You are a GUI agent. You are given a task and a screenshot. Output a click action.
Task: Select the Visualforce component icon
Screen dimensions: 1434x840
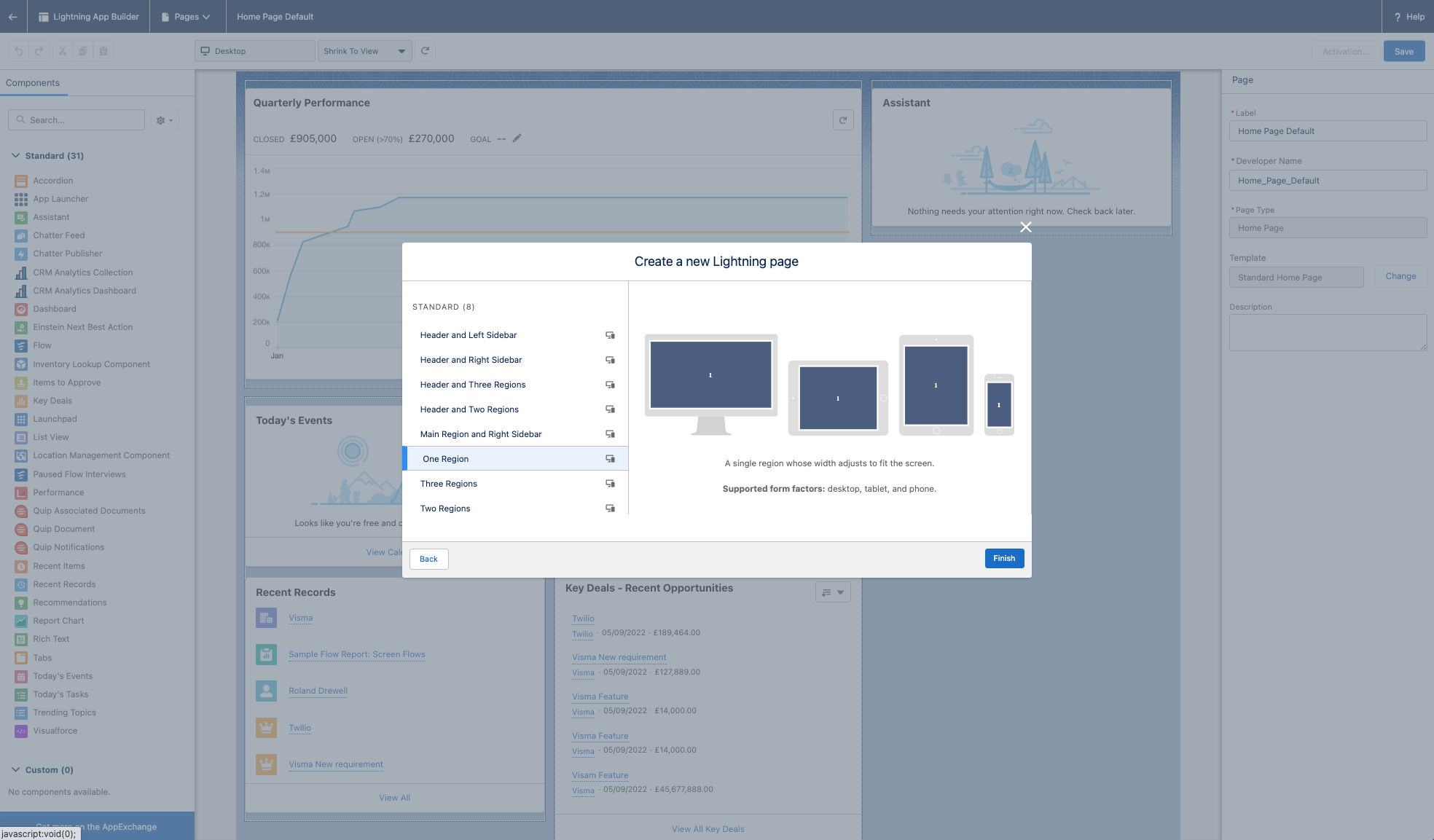tap(20, 730)
